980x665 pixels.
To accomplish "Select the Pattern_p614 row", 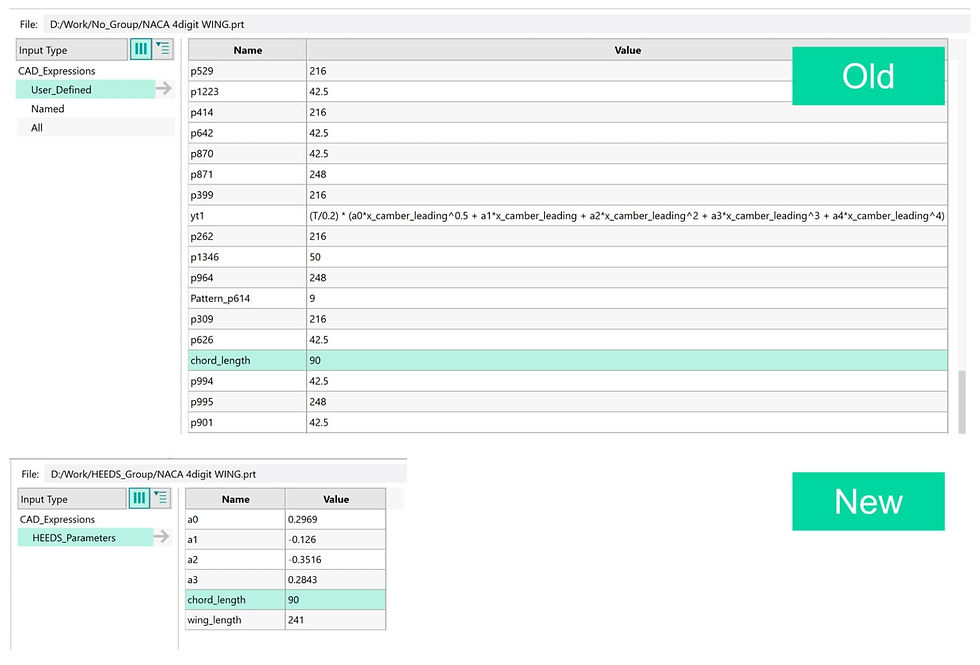I will (568, 298).
